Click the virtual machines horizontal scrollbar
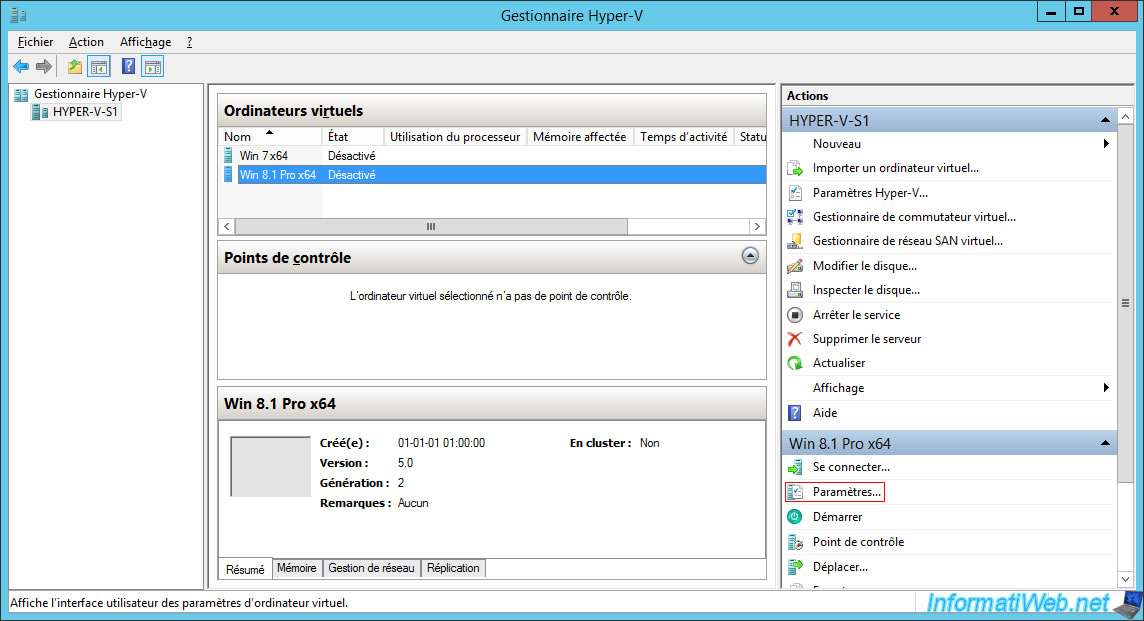The height and width of the screenshot is (621, 1144). tap(431, 227)
